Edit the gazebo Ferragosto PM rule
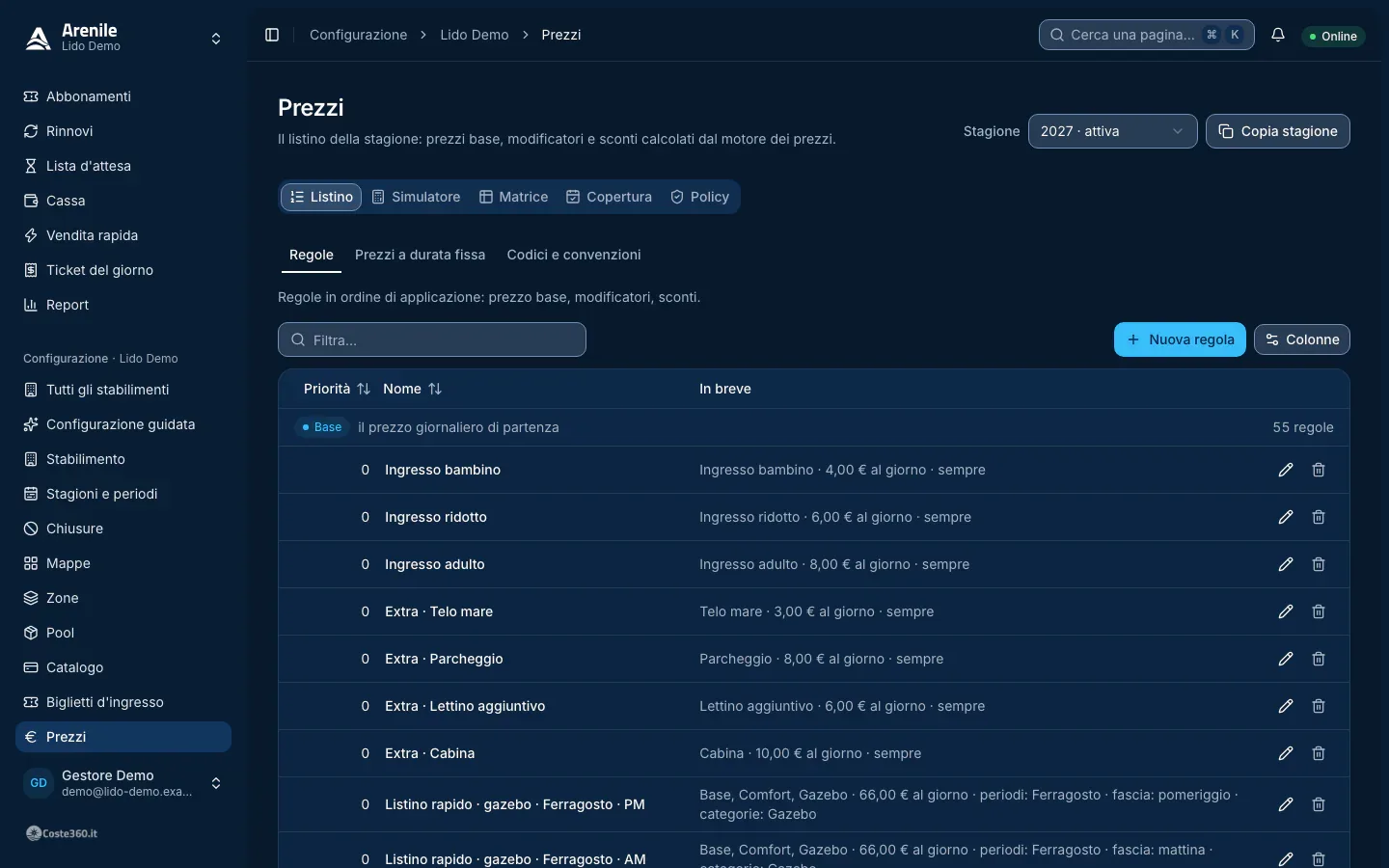The image size is (1389, 868). point(1286,804)
